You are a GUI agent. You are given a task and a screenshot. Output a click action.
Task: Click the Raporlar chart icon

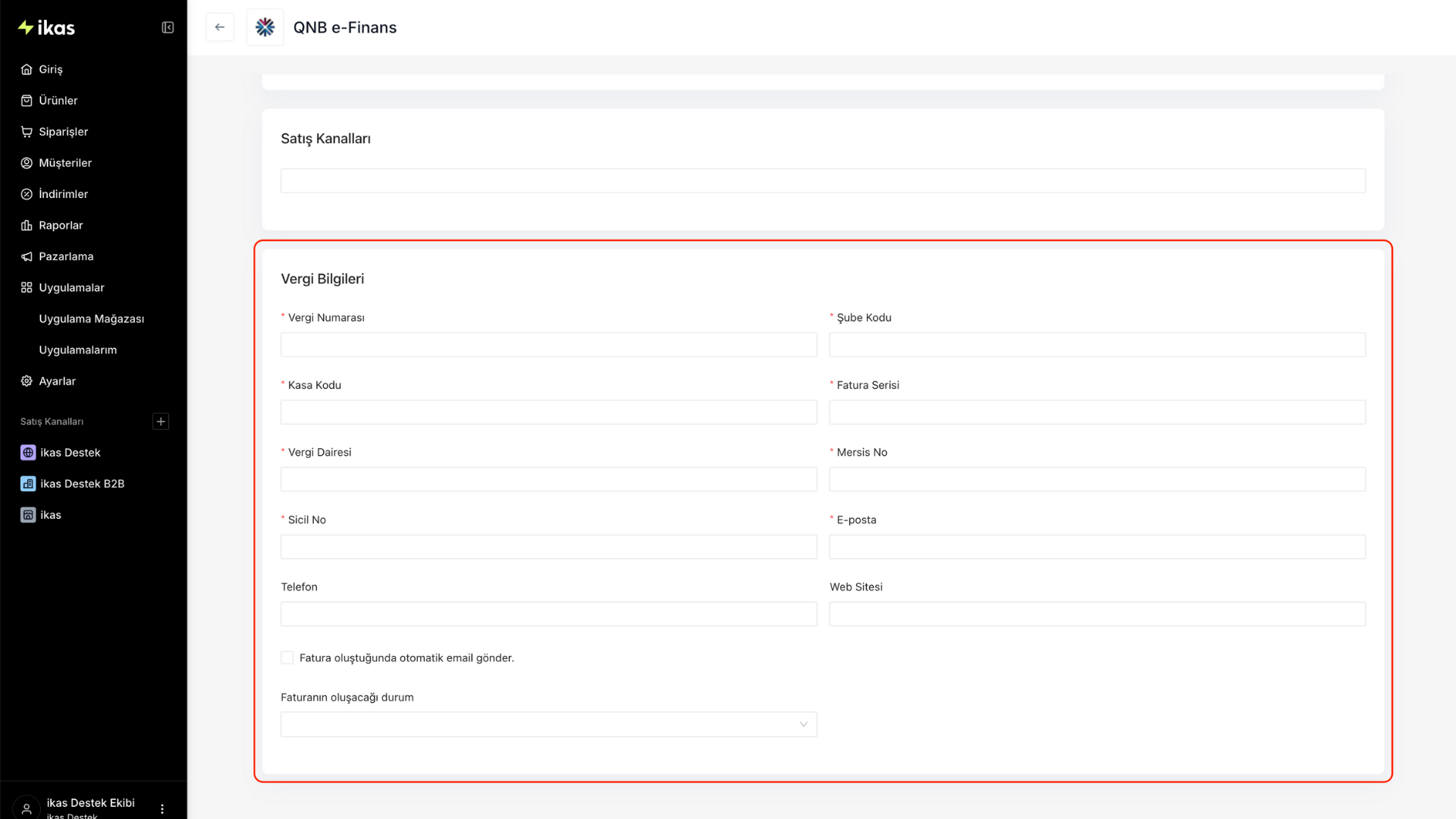click(x=27, y=225)
